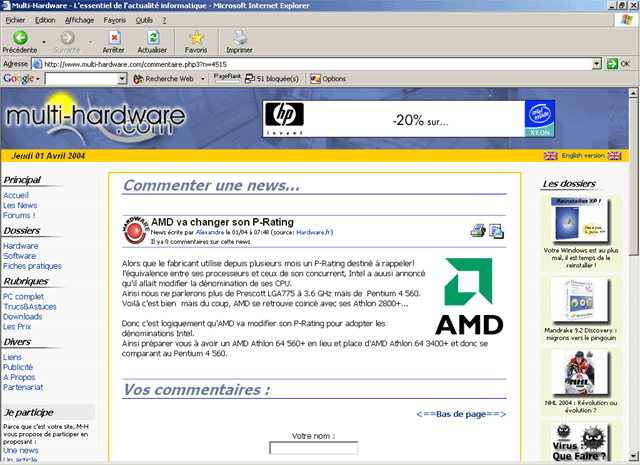The image size is (640, 465).
Task: Open the Outils menu
Action: [x=144, y=20]
